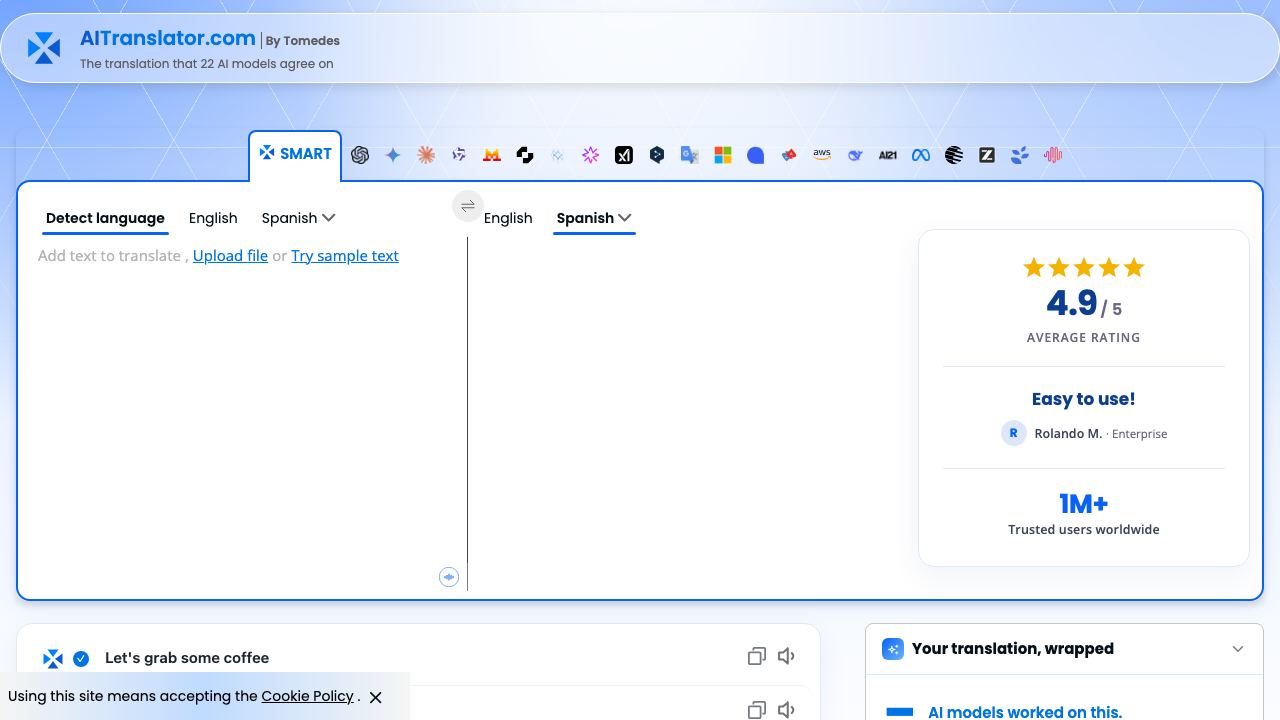Dismiss the cookie notice
Image resolution: width=1280 pixels, height=720 pixels.
(x=376, y=697)
